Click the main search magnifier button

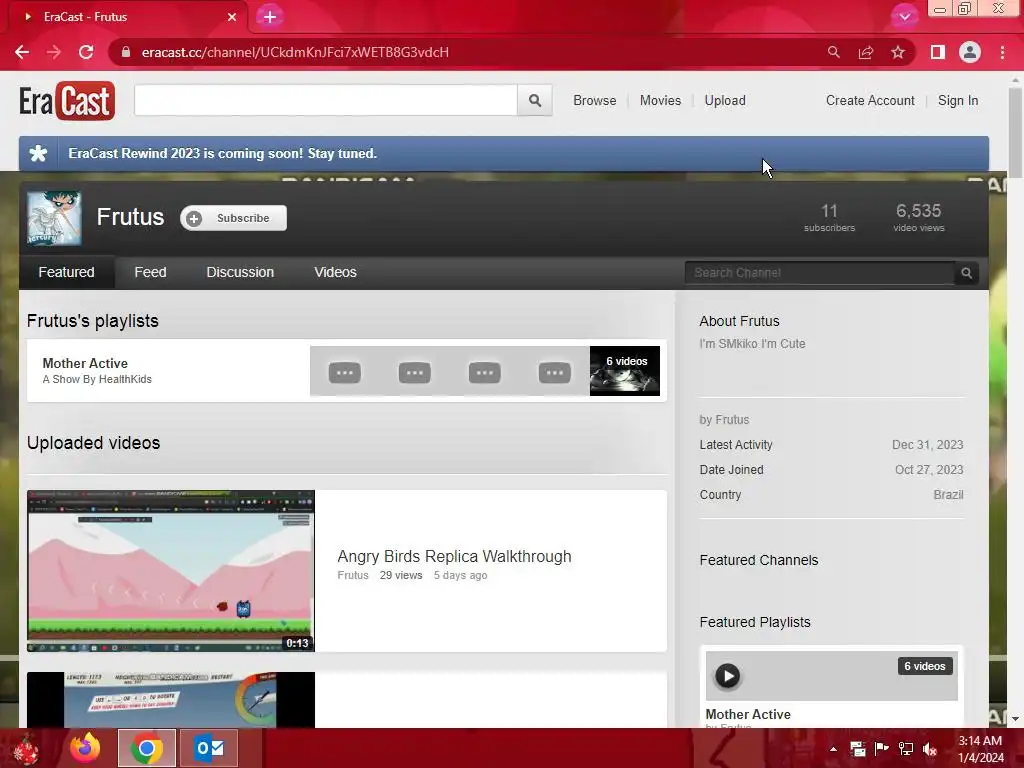[x=535, y=101]
